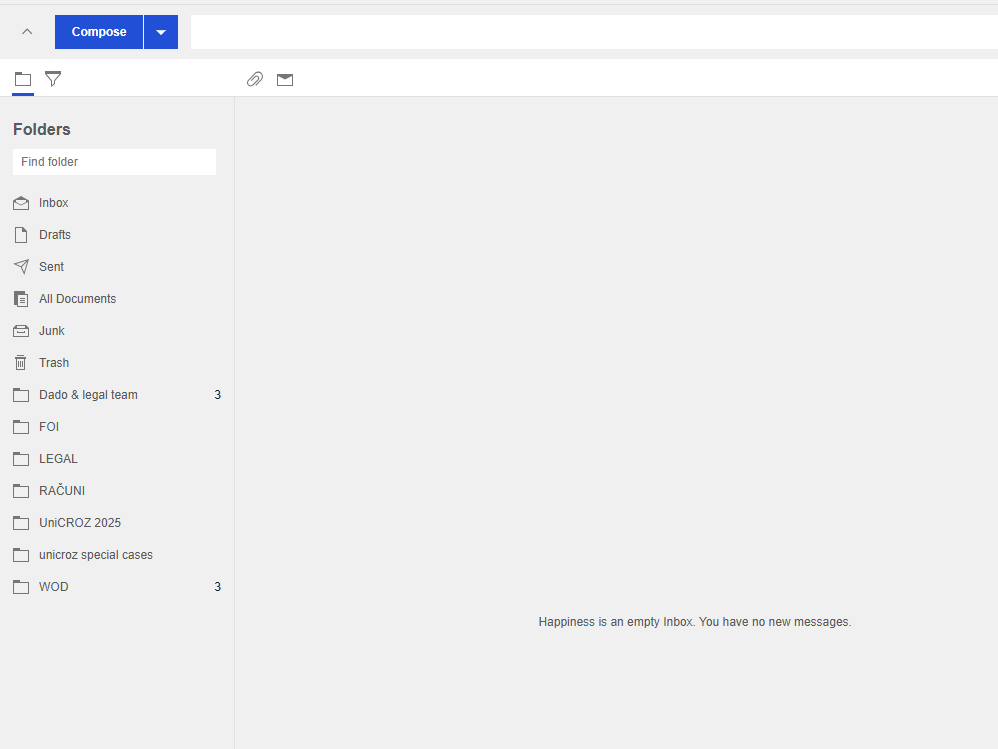Open the RAČUNI folder
The width and height of the screenshot is (998, 749).
coord(117,491)
